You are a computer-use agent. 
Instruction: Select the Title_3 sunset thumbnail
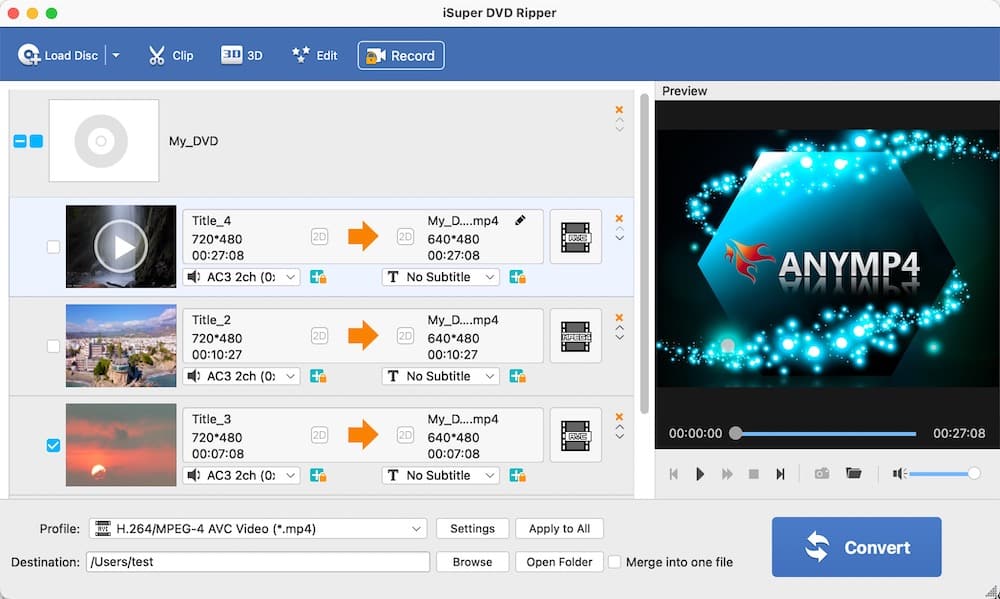point(121,445)
